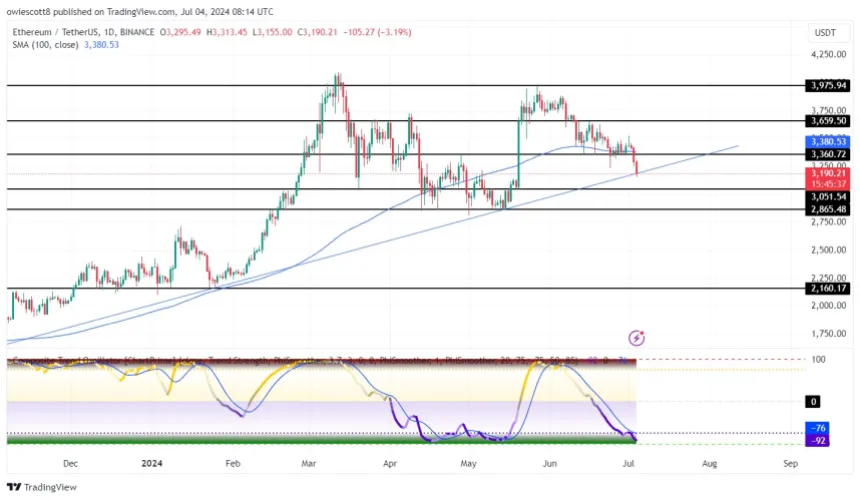The height and width of the screenshot is (500, 860).
Task: Select the 2,865.48 horizontal line price label
Action: [x=829, y=209]
